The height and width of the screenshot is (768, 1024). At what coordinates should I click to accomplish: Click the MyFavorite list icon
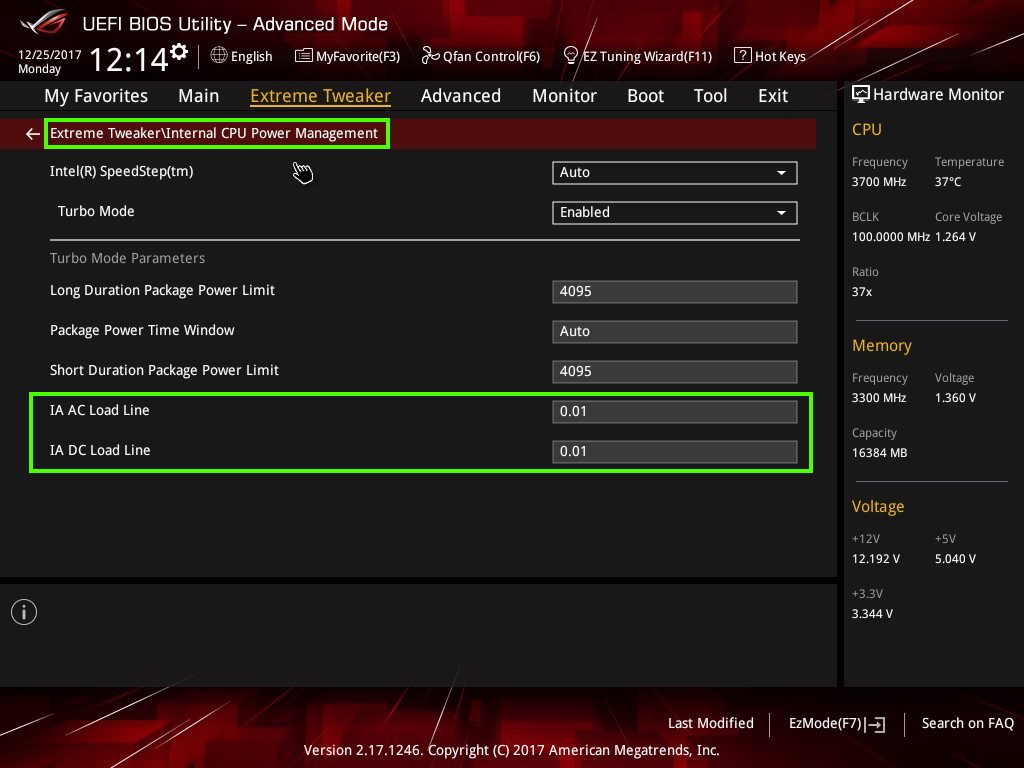(x=304, y=56)
